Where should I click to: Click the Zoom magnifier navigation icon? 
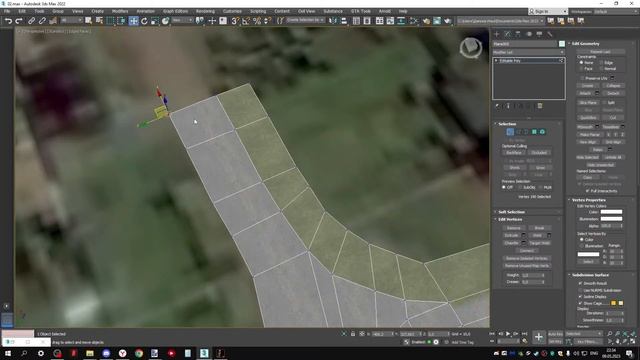pyautogui.click(x=610, y=334)
